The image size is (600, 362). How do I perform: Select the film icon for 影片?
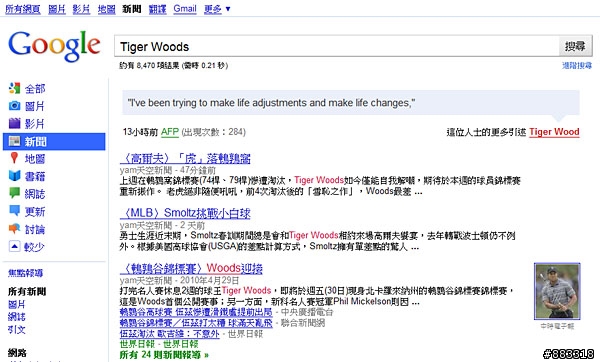tap(15, 123)
